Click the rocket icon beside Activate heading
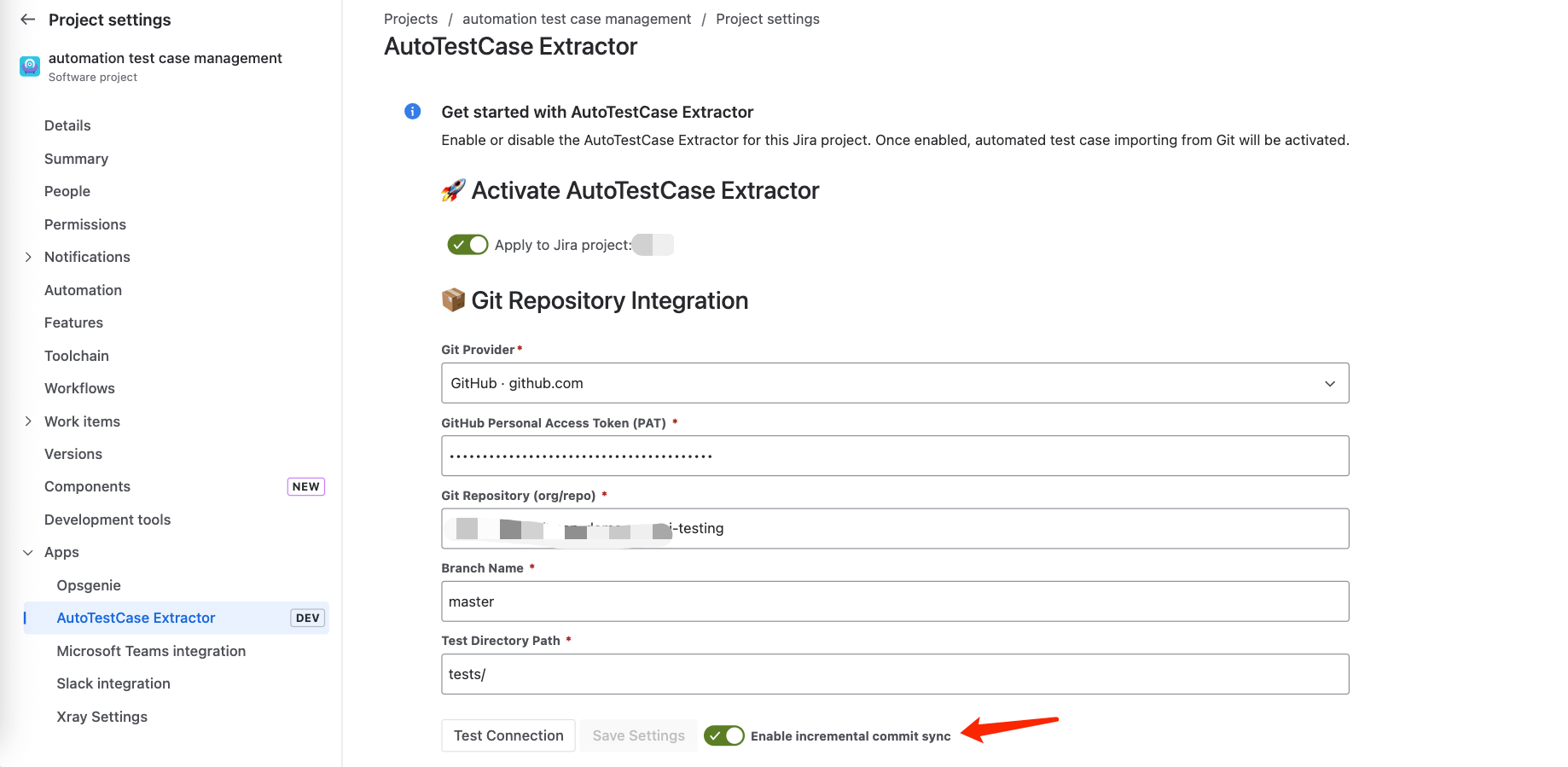Viewport: 1568px width, 767px height. (453, 190)
